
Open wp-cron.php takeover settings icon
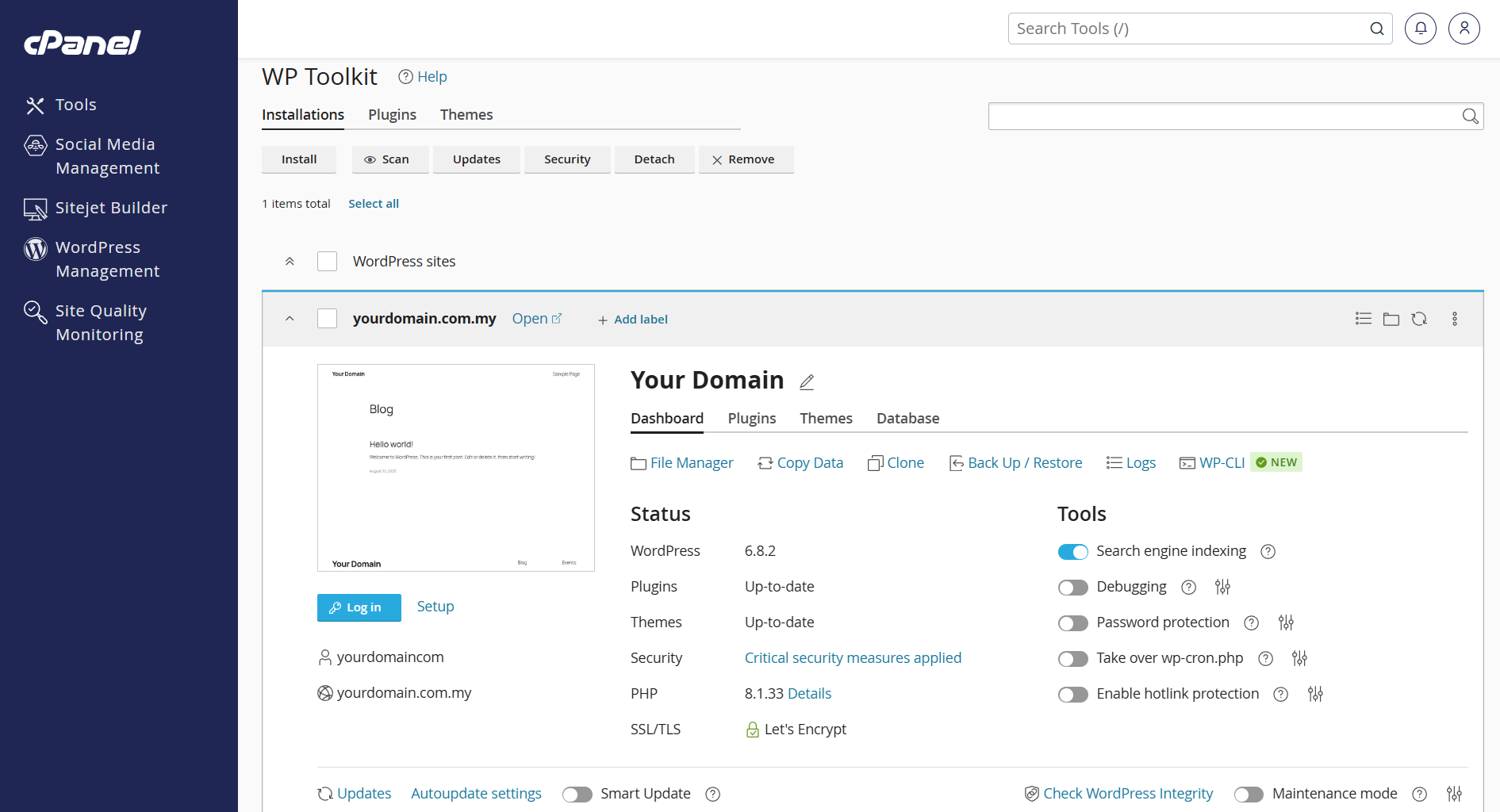(1299, 658)
